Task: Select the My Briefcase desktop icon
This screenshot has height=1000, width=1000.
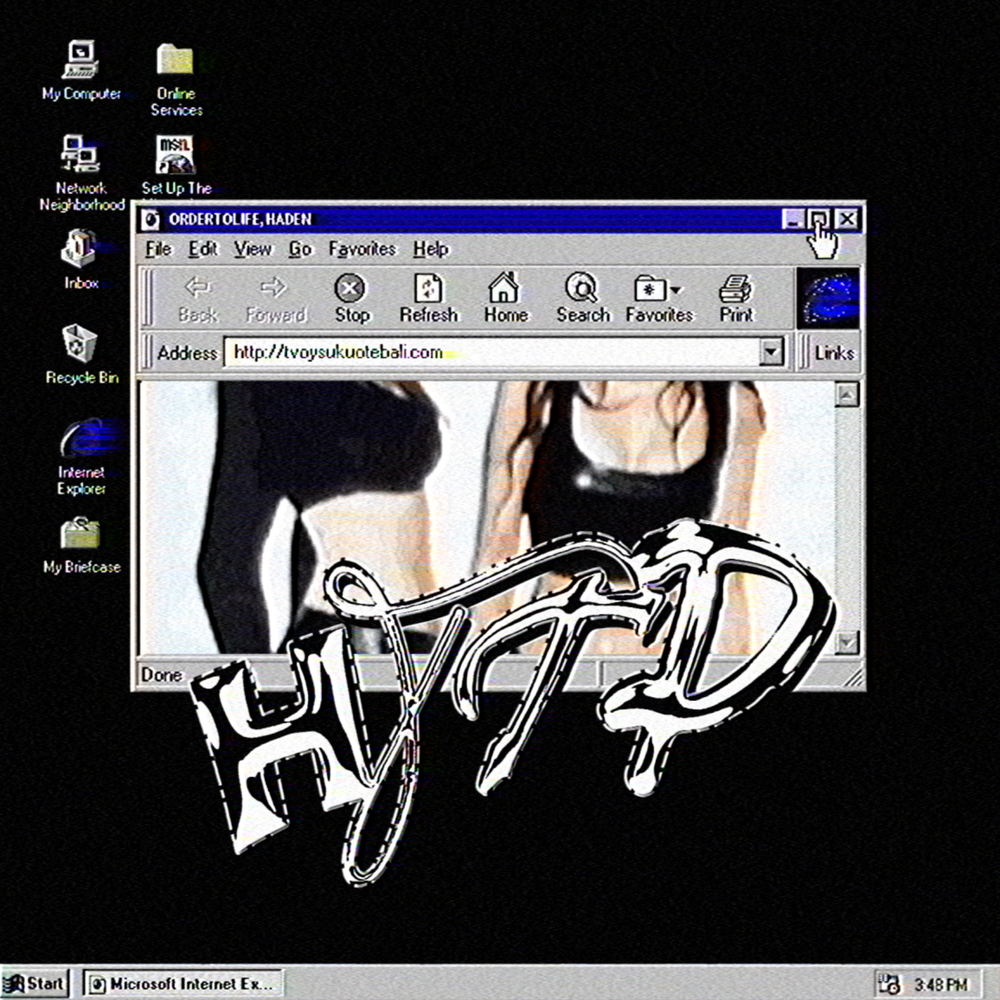Action: [x=80, y=533]
